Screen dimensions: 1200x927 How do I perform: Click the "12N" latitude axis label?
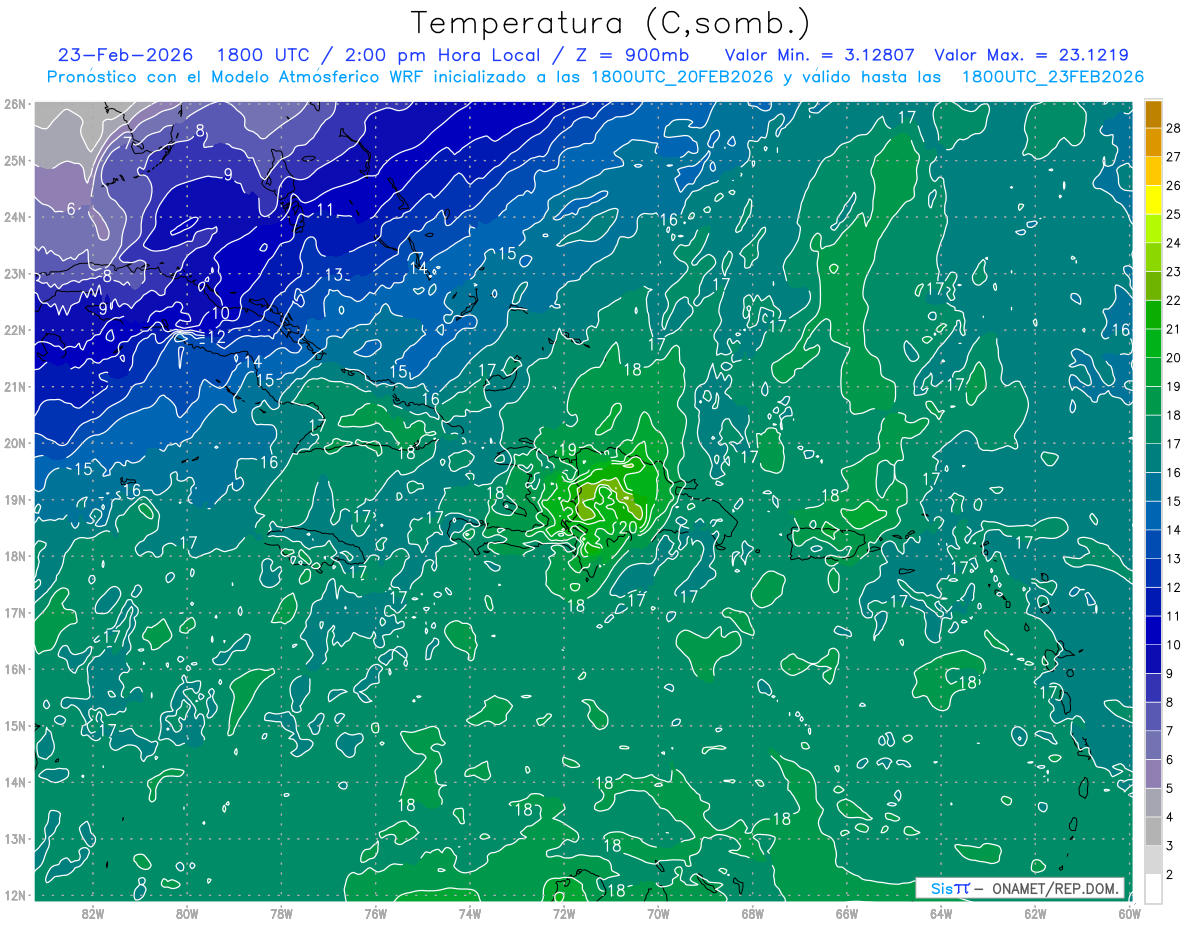(15, 896)
